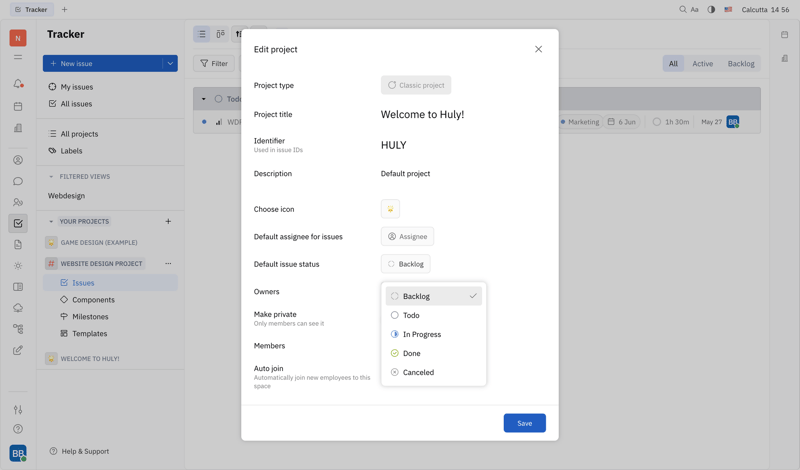Viewport: 800px width, 470px height.
Task: Edit the Default project description field
Action: 405,174
